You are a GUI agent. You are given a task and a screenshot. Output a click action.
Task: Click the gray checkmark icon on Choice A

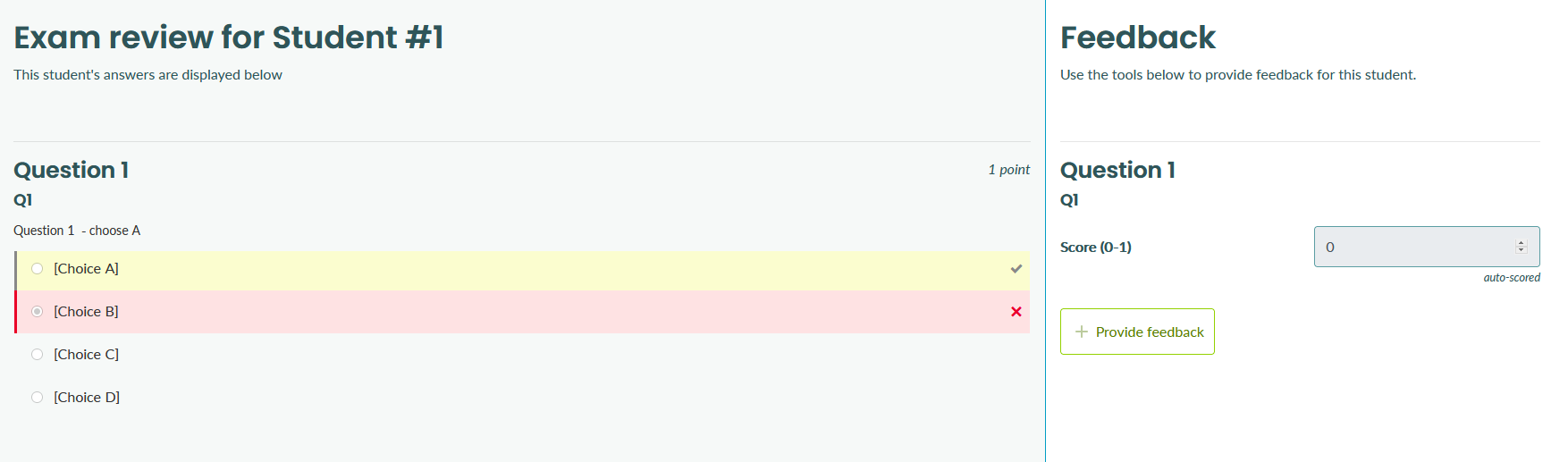[1016, 269]
